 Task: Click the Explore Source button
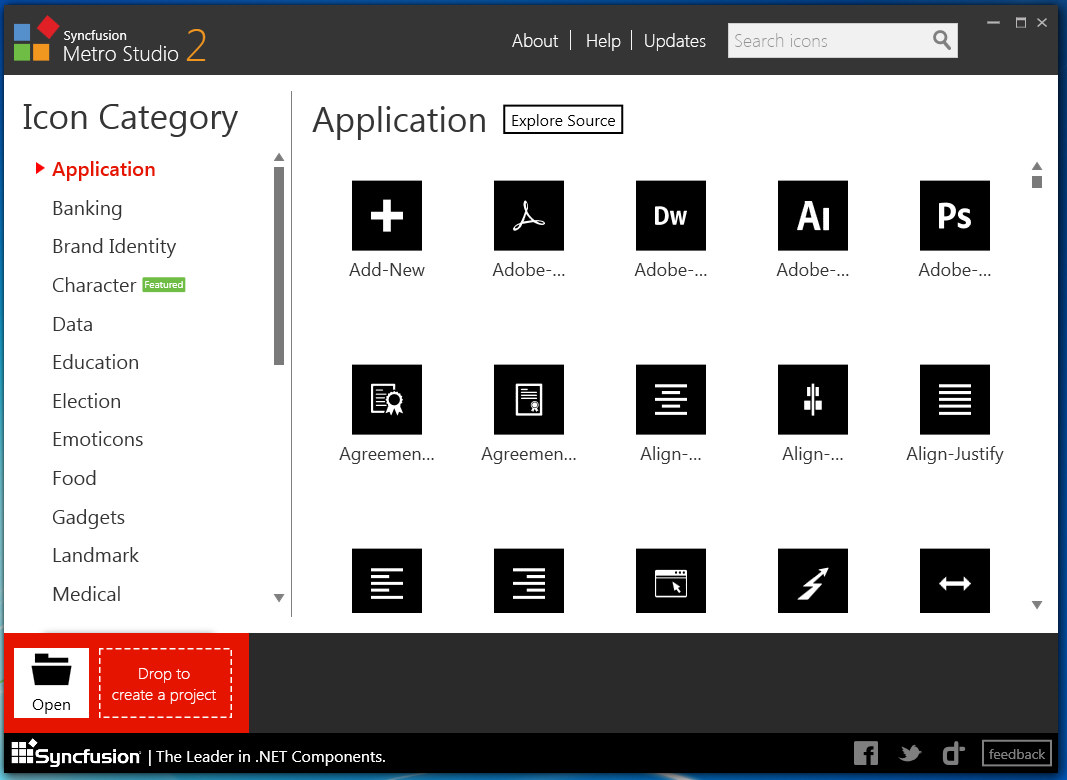pyautogui.click(x=563, y=120)
